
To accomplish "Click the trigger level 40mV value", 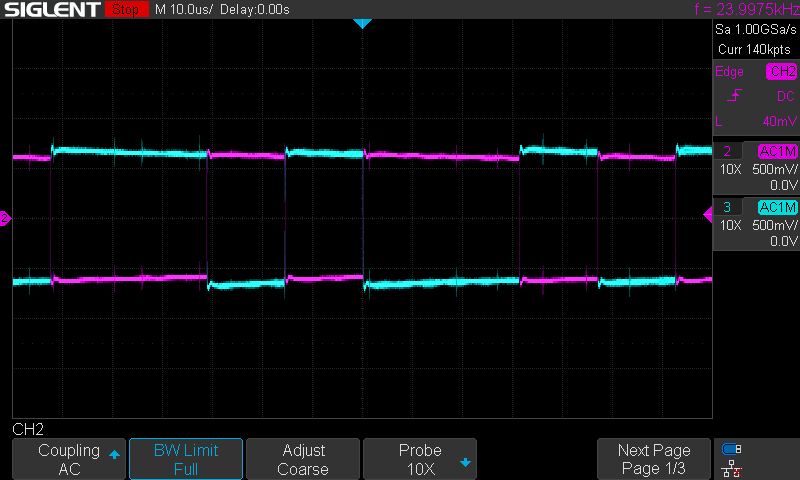I will coord(778,121).
